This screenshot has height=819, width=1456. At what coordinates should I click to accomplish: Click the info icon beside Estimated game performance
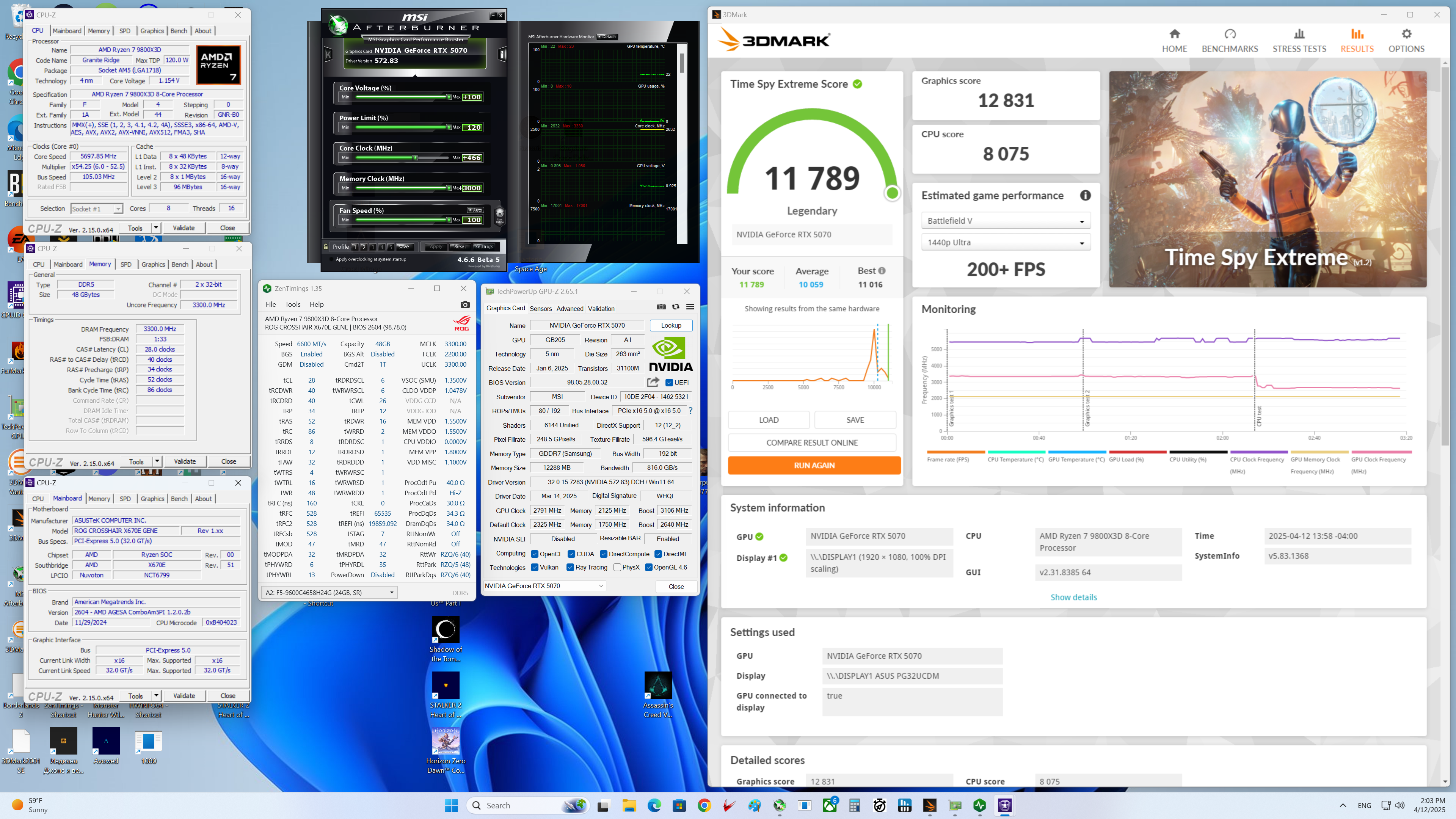click(x=1085, y=196)
